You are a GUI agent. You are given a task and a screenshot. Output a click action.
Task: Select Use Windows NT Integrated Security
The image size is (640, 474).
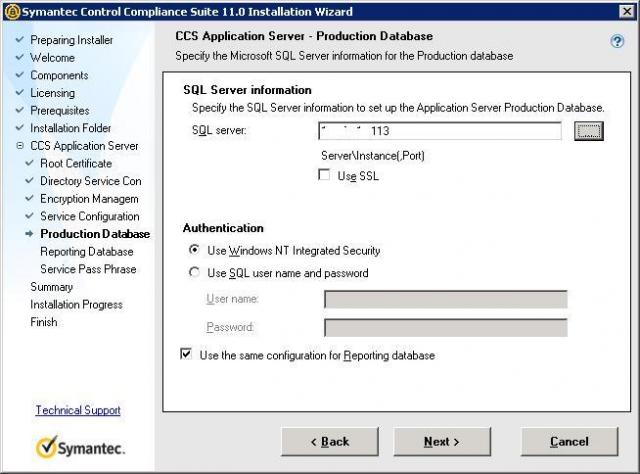coord(194,249)
